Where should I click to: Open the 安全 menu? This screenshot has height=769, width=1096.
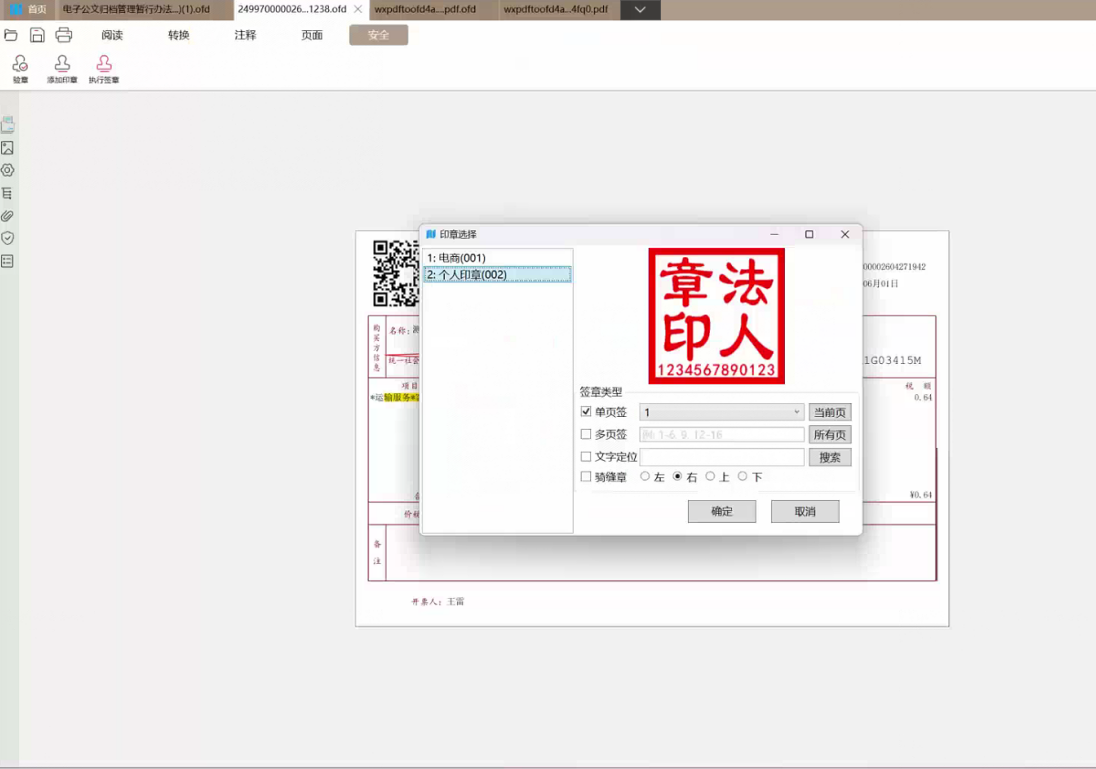coord(378,35)
